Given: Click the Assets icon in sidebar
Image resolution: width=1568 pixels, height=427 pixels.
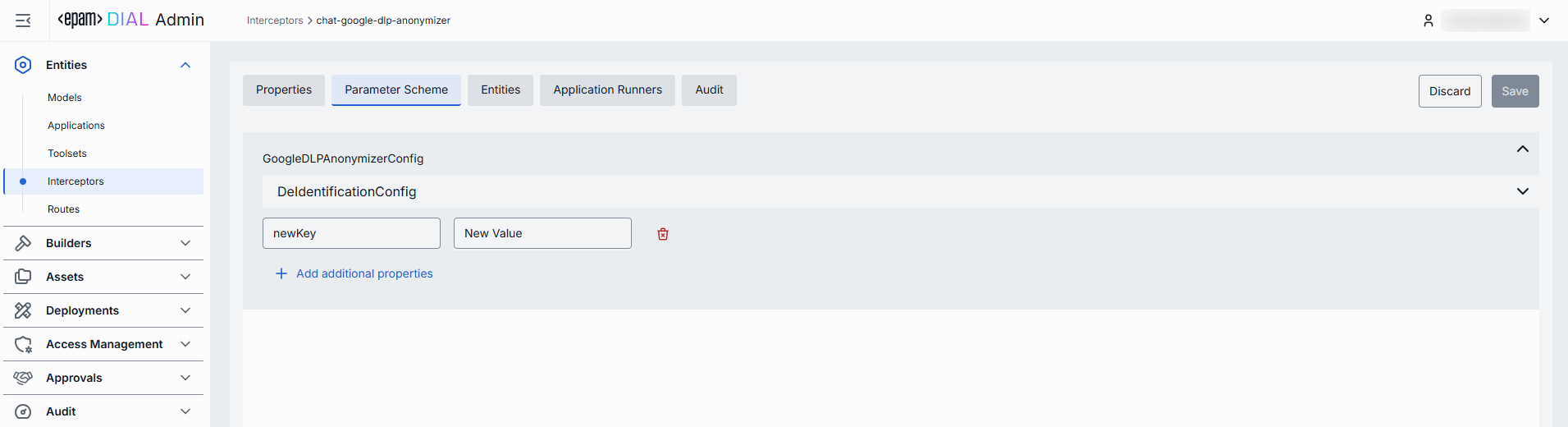Looking at the screenshot, I should tap(23, 277).
